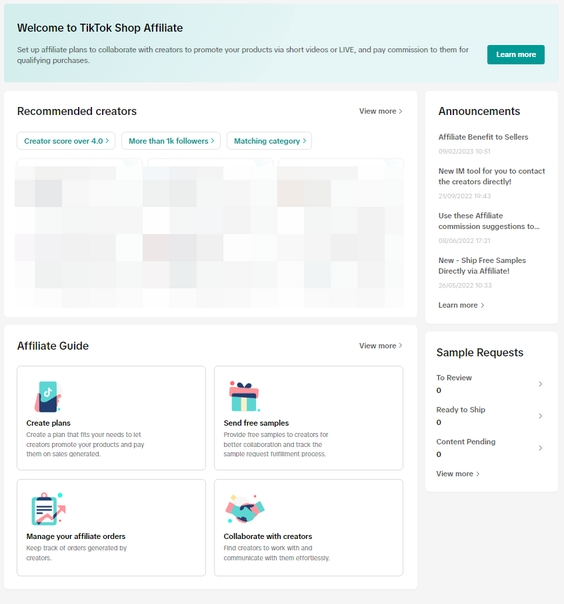Select the More than 1k followers filter
The height and width of the screenshot is (604, 564).
(x=171, y=141)
